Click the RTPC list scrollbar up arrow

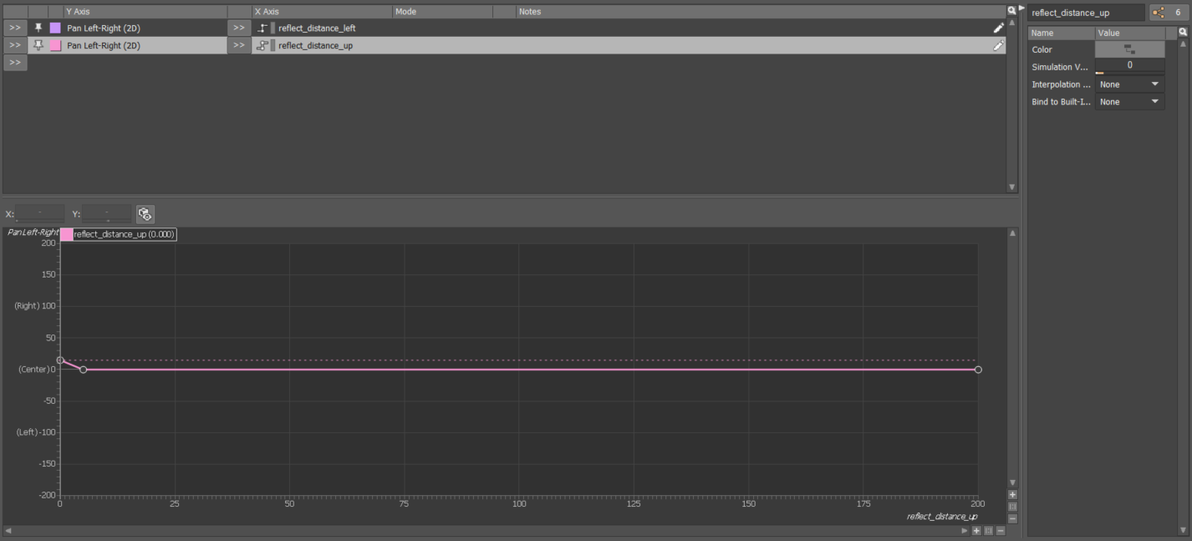[x=1011, y=22]
